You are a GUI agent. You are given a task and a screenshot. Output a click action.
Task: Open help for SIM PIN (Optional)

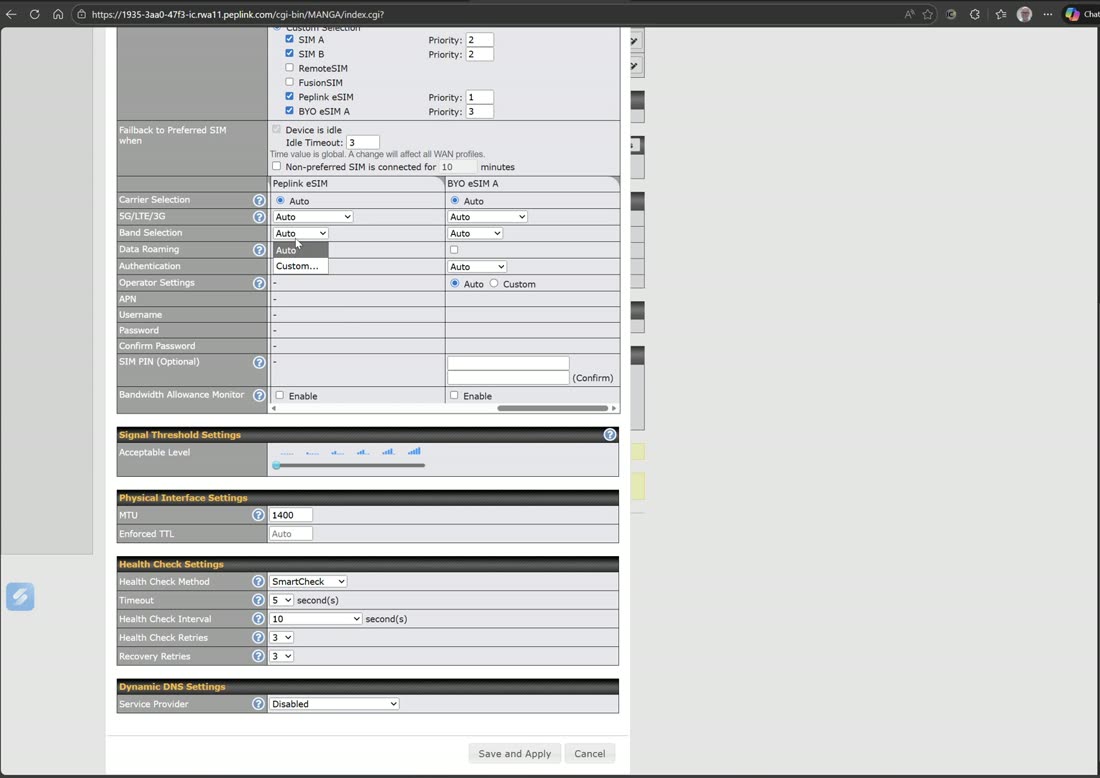click(259, 362)
